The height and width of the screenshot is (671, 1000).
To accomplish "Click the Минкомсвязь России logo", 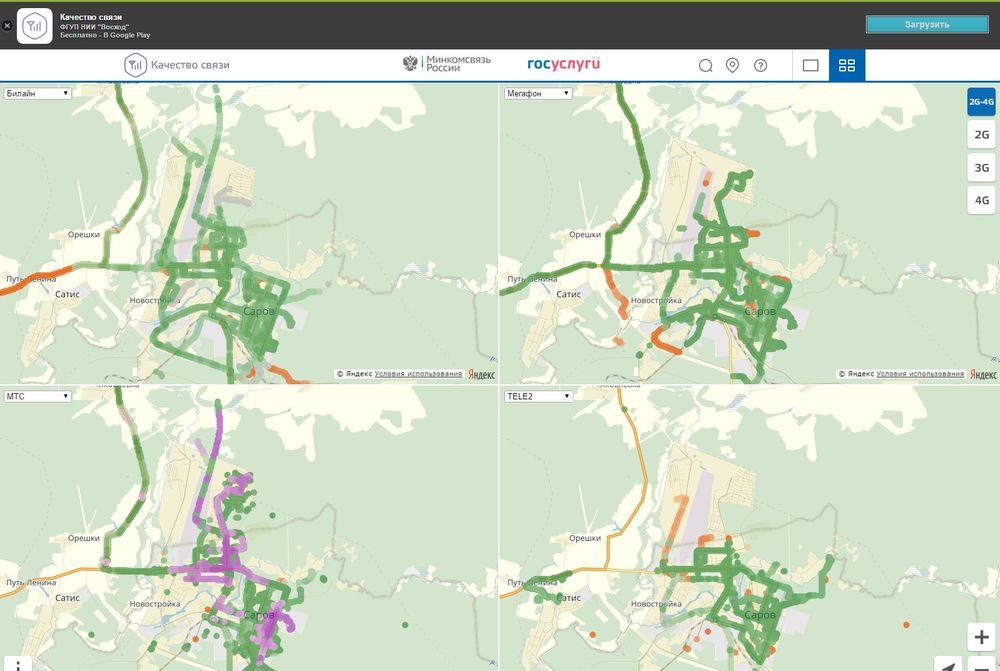I will tap(447, 65).
